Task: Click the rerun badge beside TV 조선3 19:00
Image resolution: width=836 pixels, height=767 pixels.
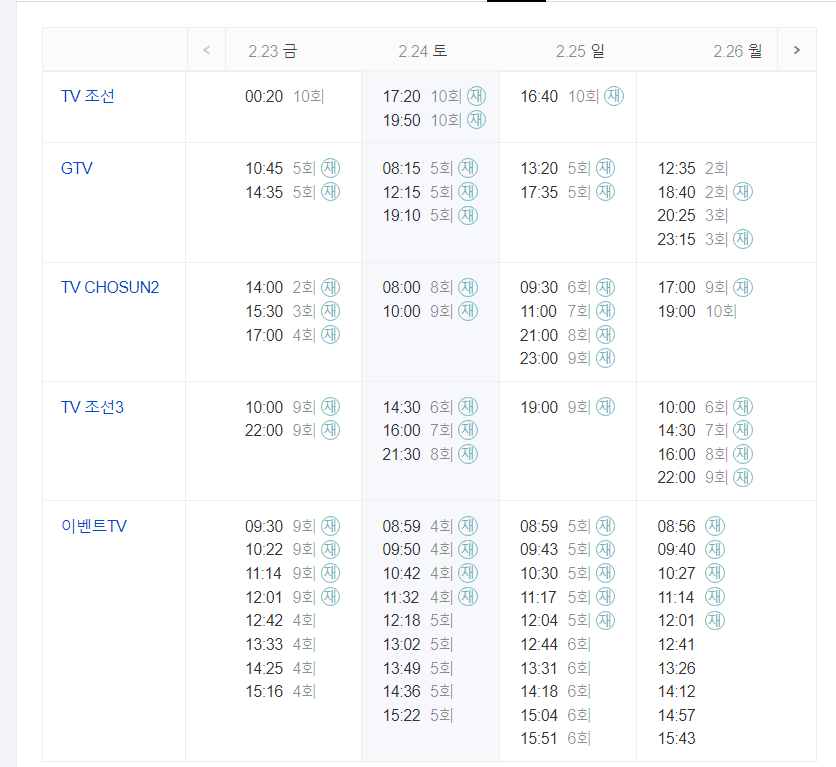Action: pyautogui.click(x=605, y=407)
